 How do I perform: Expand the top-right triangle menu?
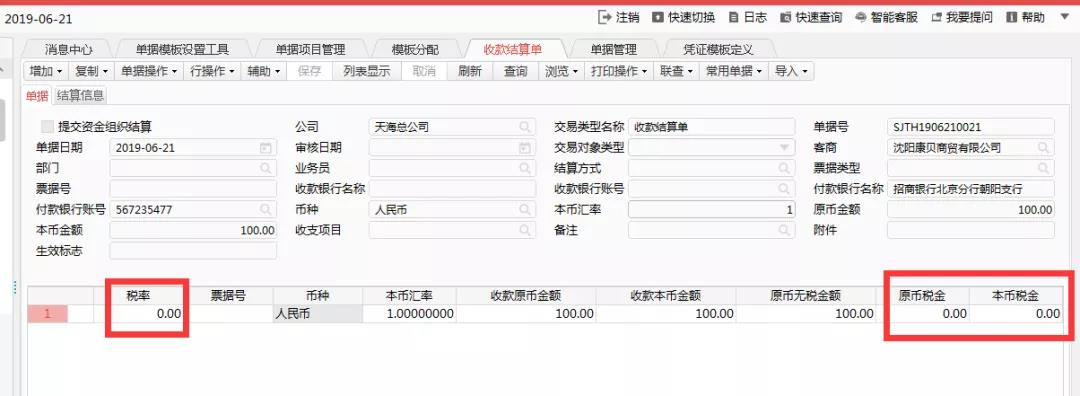point(1066,17)
